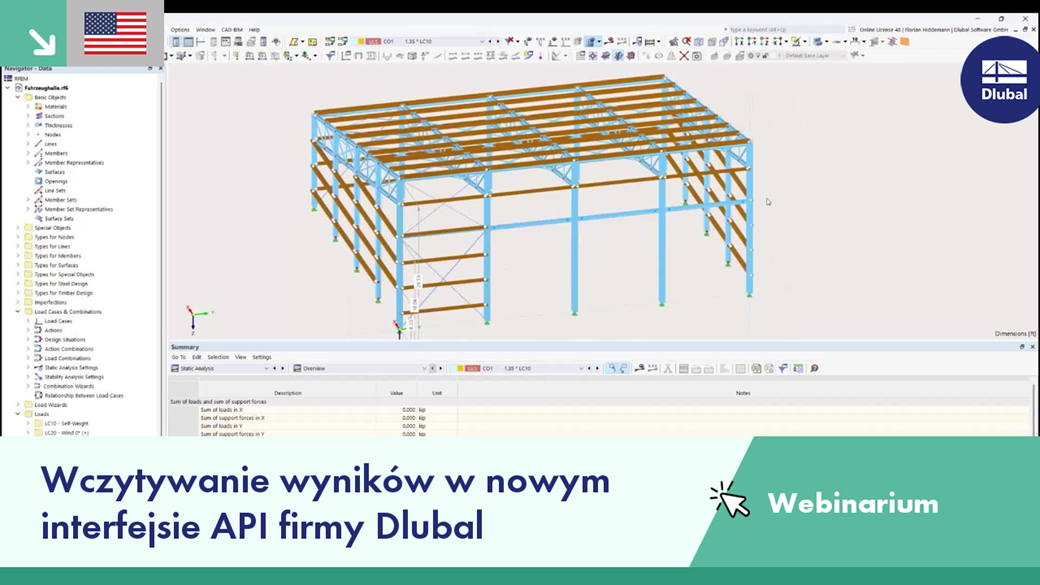Click the keyword search field
1040x585 pixels.
(x=786, y=29)
